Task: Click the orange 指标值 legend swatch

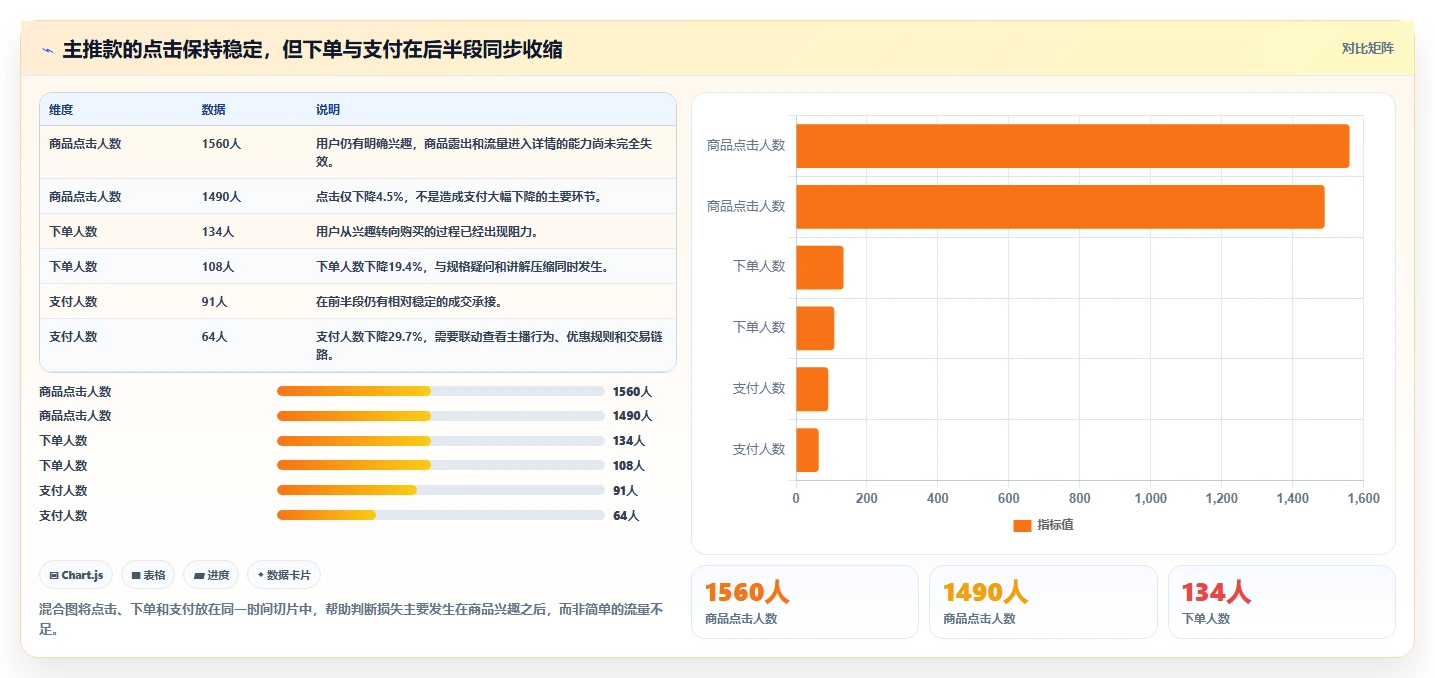Action: click(x=1022, y=525)
